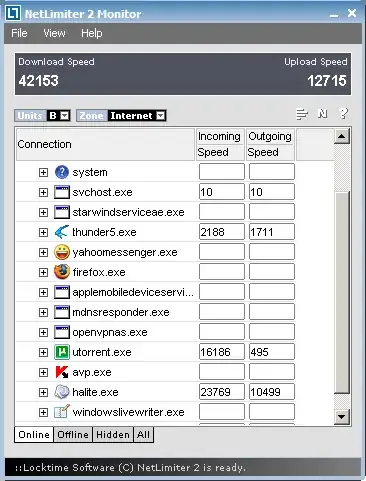Image resolution: width=366 pixels, height=481 pixels.
Task: Click firefox.exe empty incoming speed field
Action: click(x=222, y=272)
